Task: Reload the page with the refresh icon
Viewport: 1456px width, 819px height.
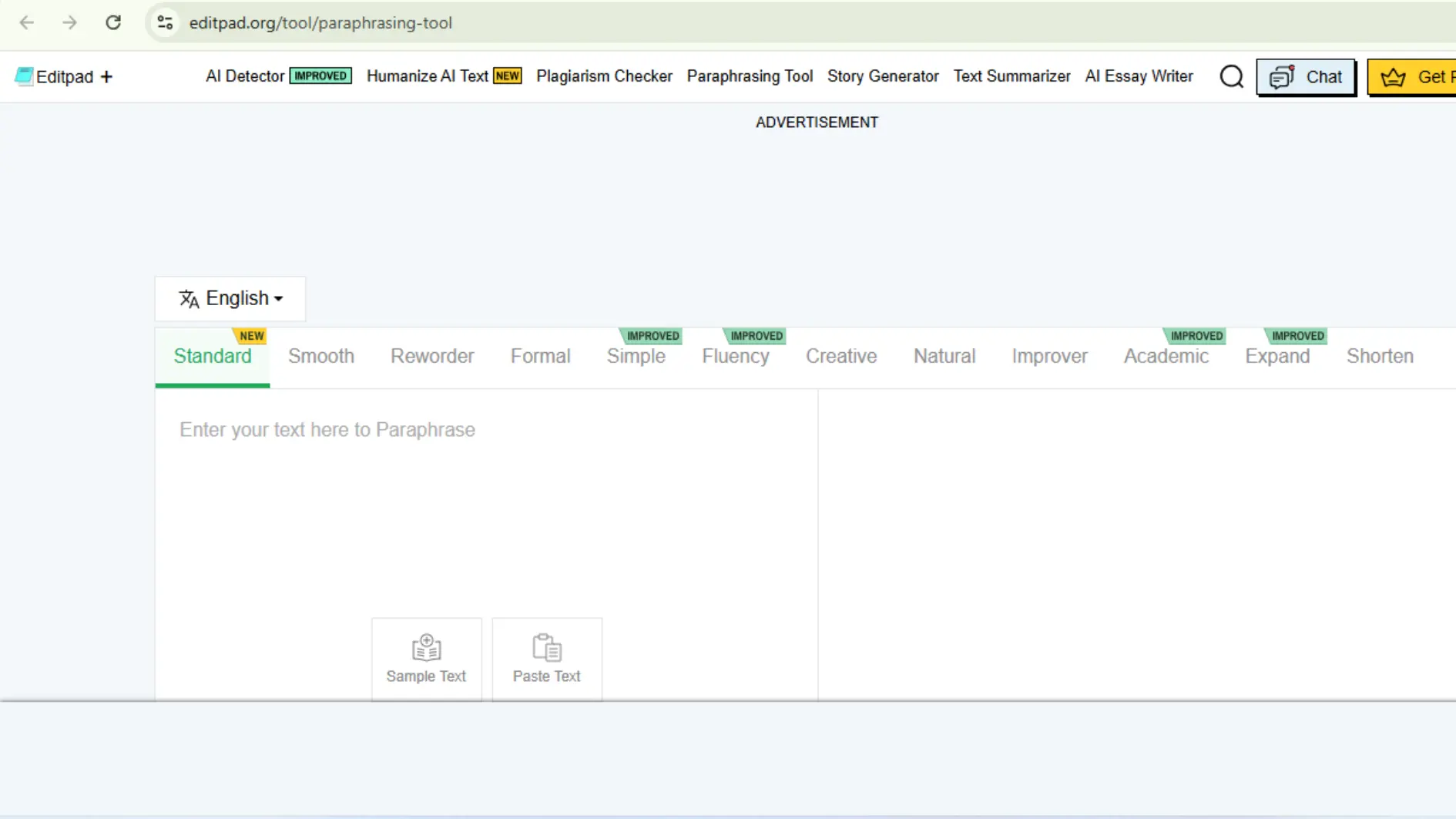Action: click(x=113, y=22)
